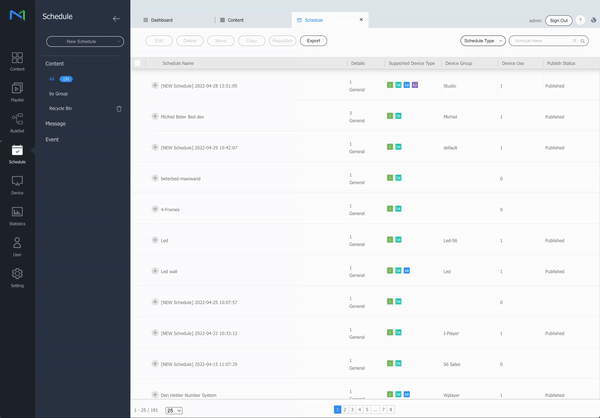
Task: Click the Edit button in the toolbar
Action: [159, 41]
